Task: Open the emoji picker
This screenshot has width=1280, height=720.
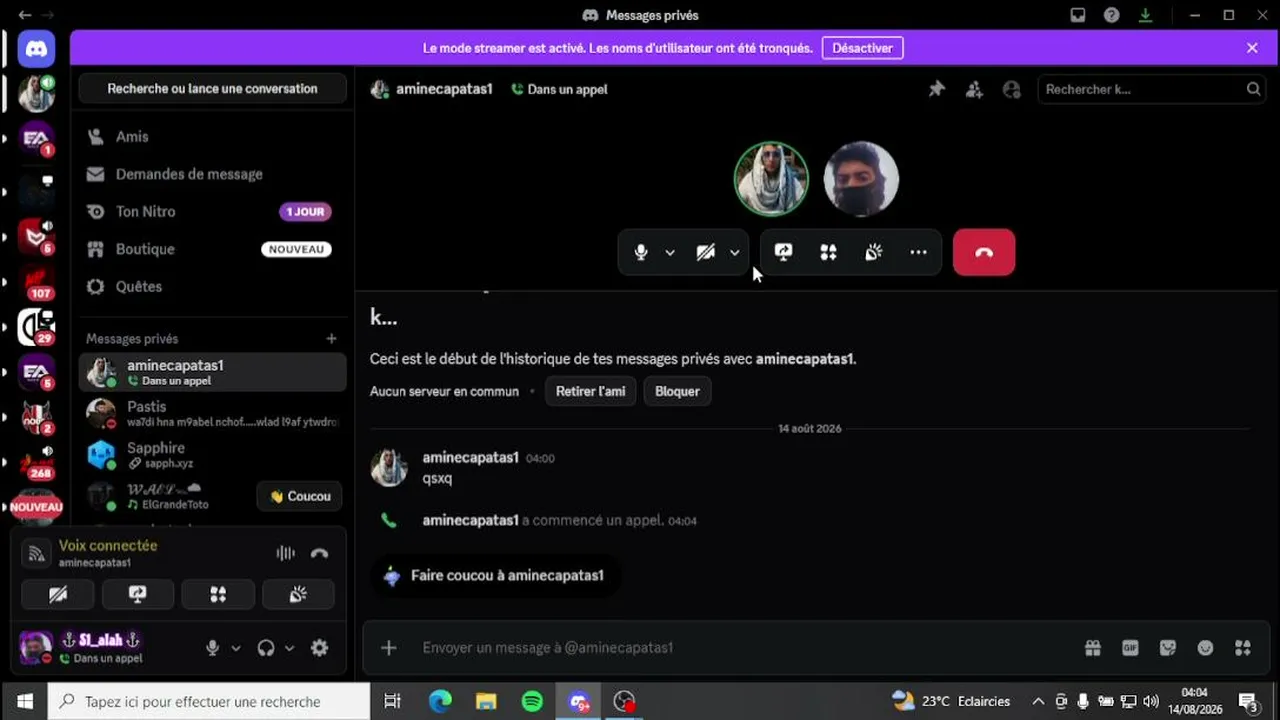Action: (x=1205, y=648)
